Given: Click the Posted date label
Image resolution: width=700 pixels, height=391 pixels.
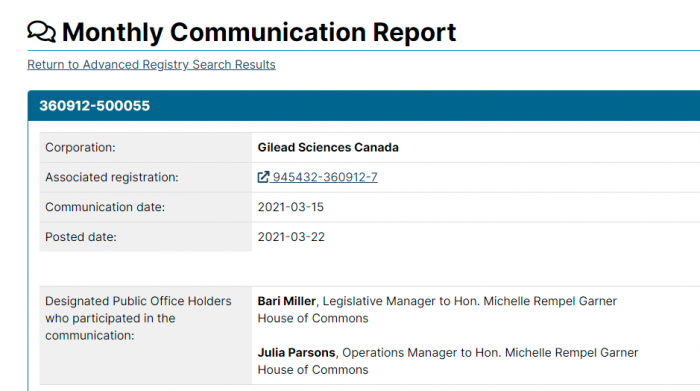Looking at the screenshot, I should [81, 237].
